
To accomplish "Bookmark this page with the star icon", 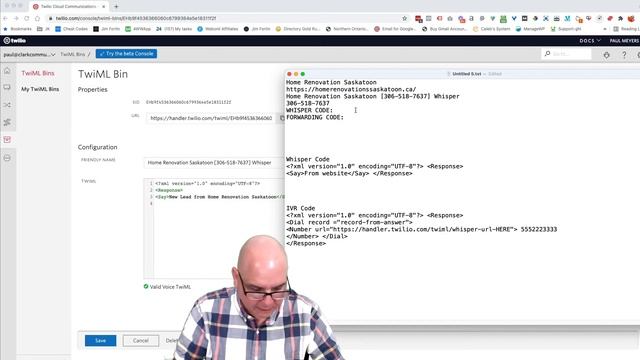I will coord(404,18).
